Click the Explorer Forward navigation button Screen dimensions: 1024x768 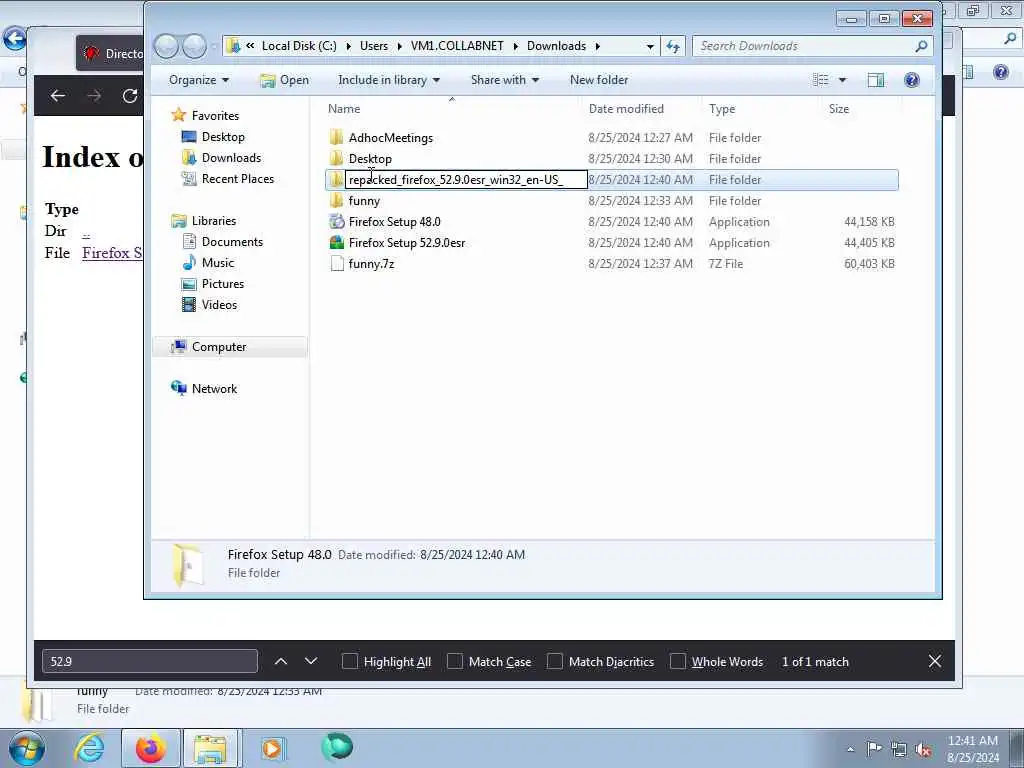click(x=194, y=46)
